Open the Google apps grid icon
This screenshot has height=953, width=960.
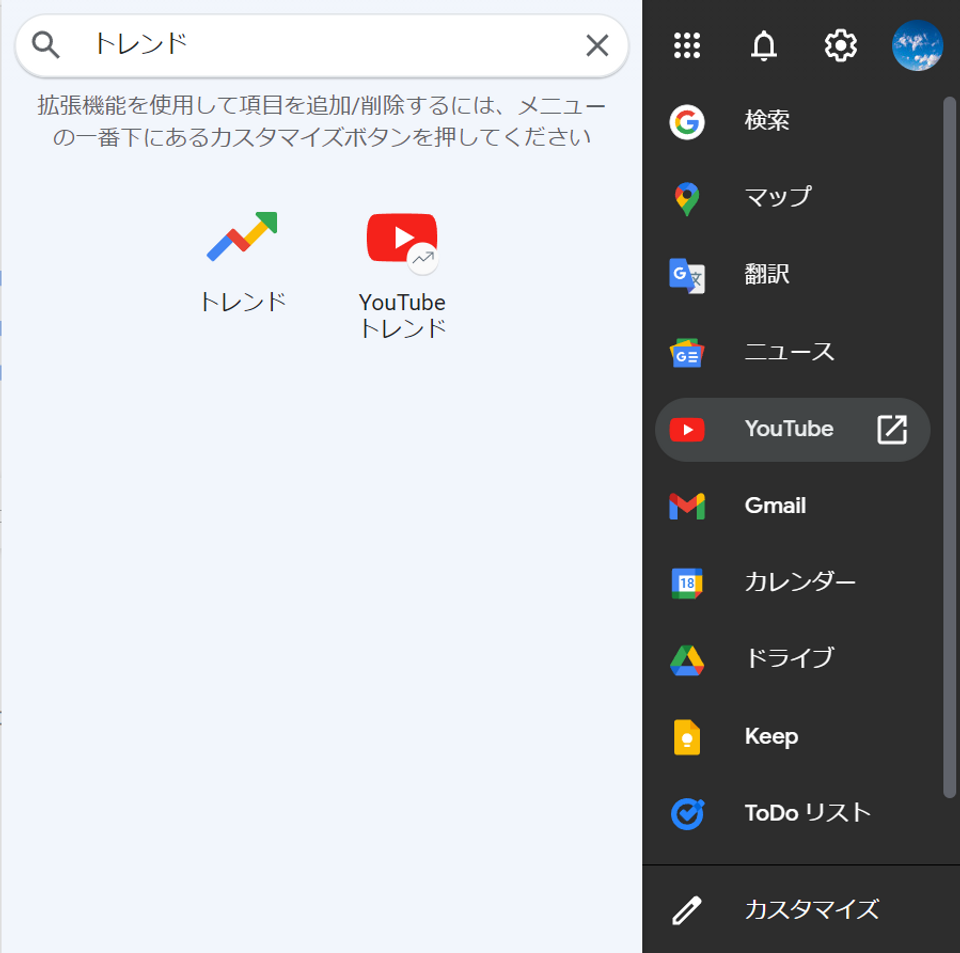[x=687, y=45]
